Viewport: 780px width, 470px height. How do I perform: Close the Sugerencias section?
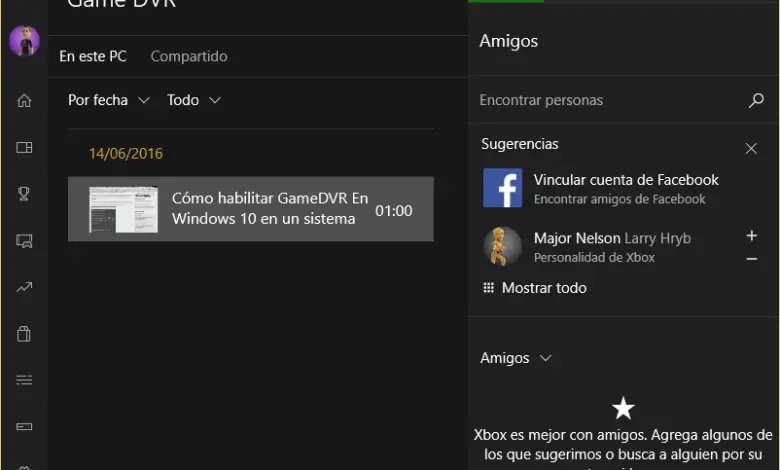coord(751,148)
